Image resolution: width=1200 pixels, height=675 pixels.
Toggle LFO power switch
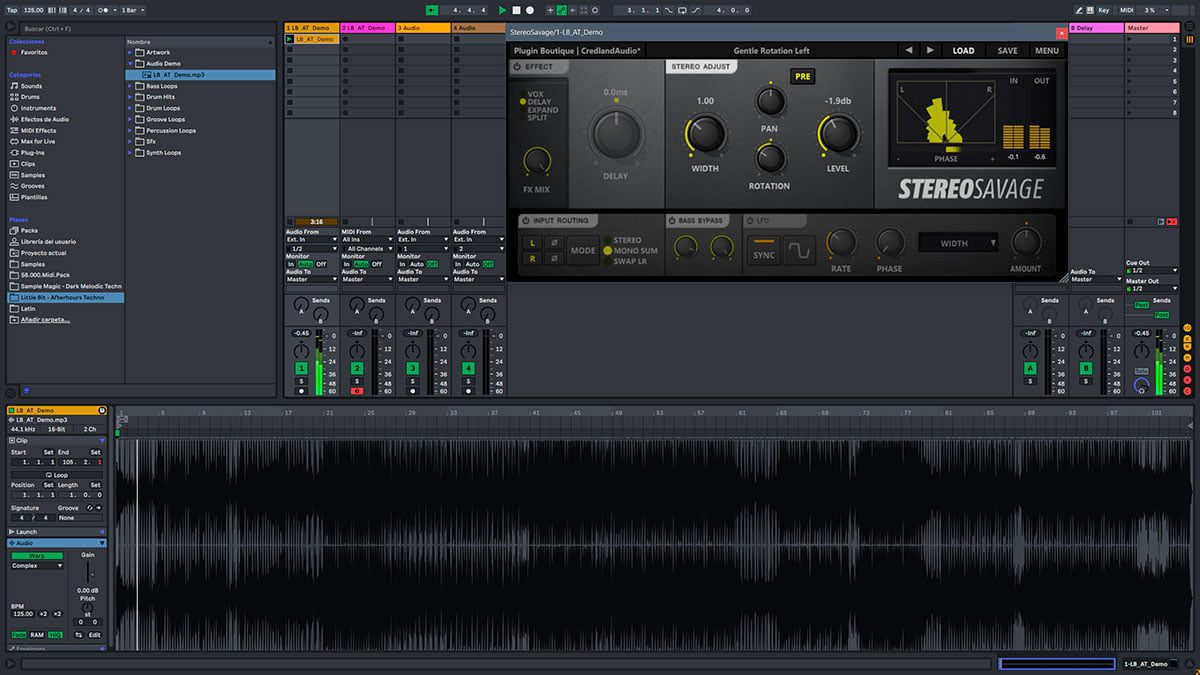[751, 220]
